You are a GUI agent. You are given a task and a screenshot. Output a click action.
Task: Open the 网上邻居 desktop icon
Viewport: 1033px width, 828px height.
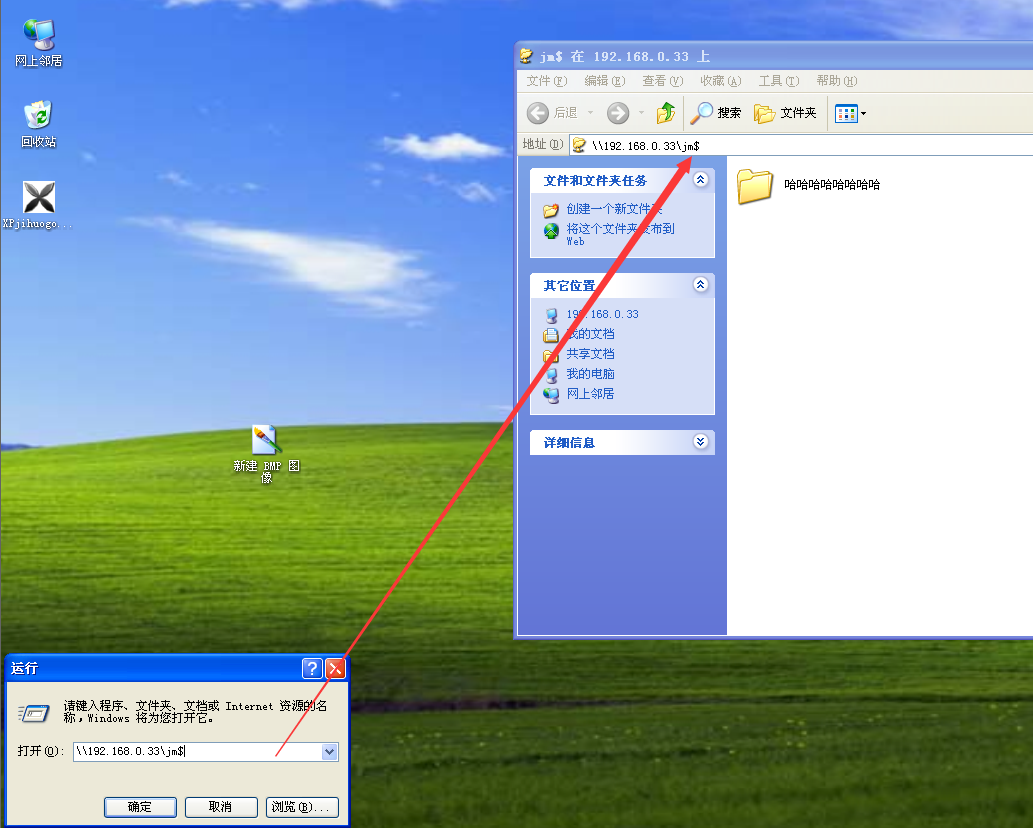click(x=39, y=43)
